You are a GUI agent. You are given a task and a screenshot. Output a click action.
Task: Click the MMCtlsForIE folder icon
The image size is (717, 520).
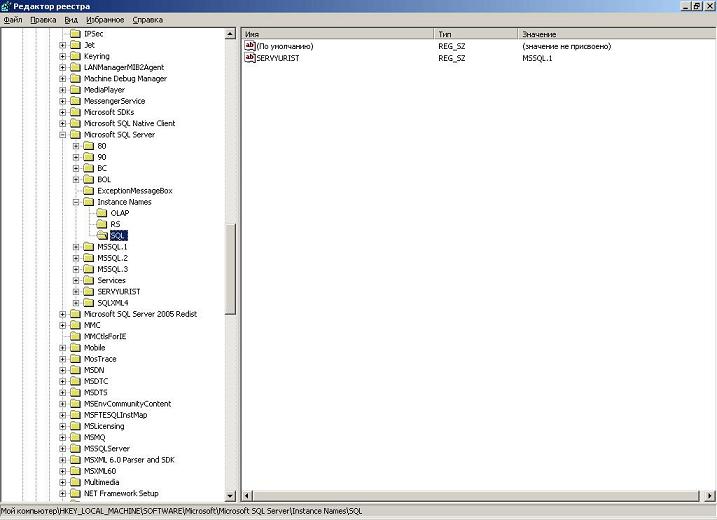pyautogui.click(x=75, y=336)
